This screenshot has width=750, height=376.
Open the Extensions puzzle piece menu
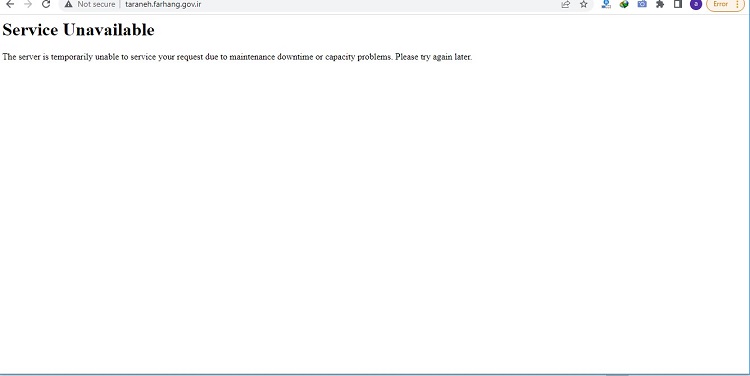pos(660,4)
